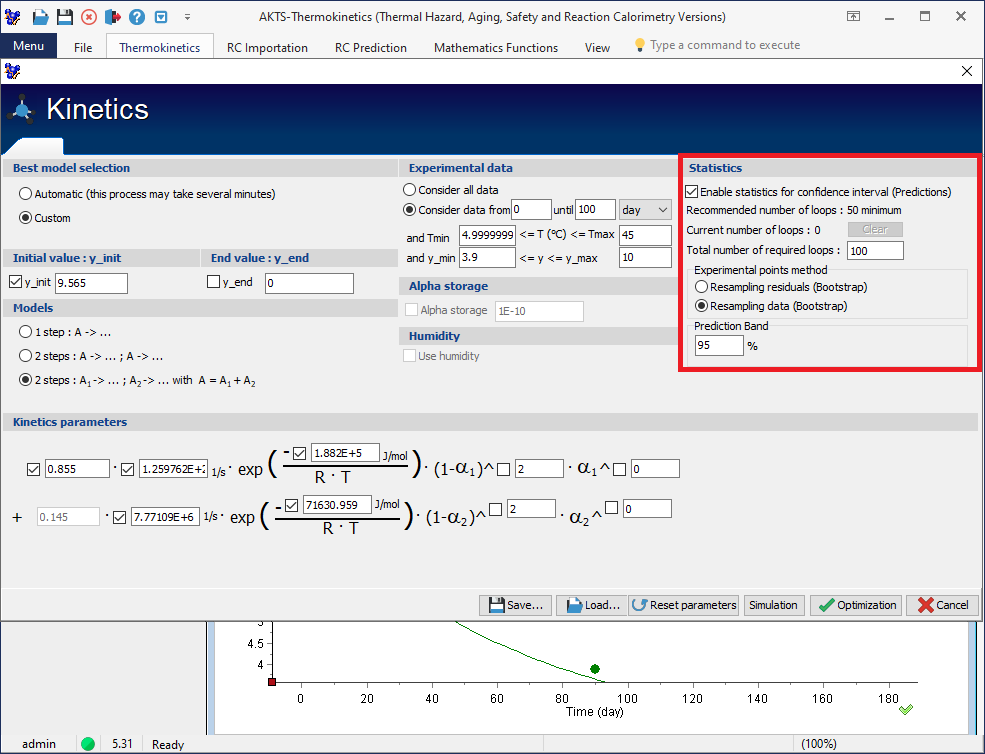Click the exit-door toolbar icon with red arrow
985x754 pixels.
point(112,16)
